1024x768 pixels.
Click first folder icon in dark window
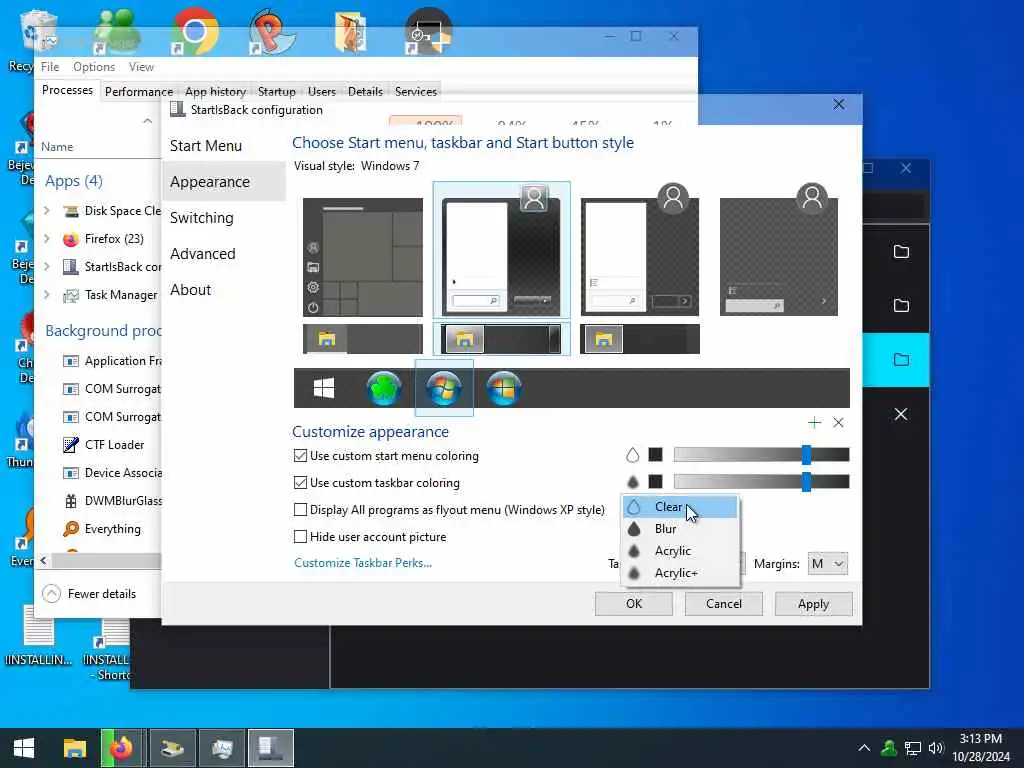(901, 251)
